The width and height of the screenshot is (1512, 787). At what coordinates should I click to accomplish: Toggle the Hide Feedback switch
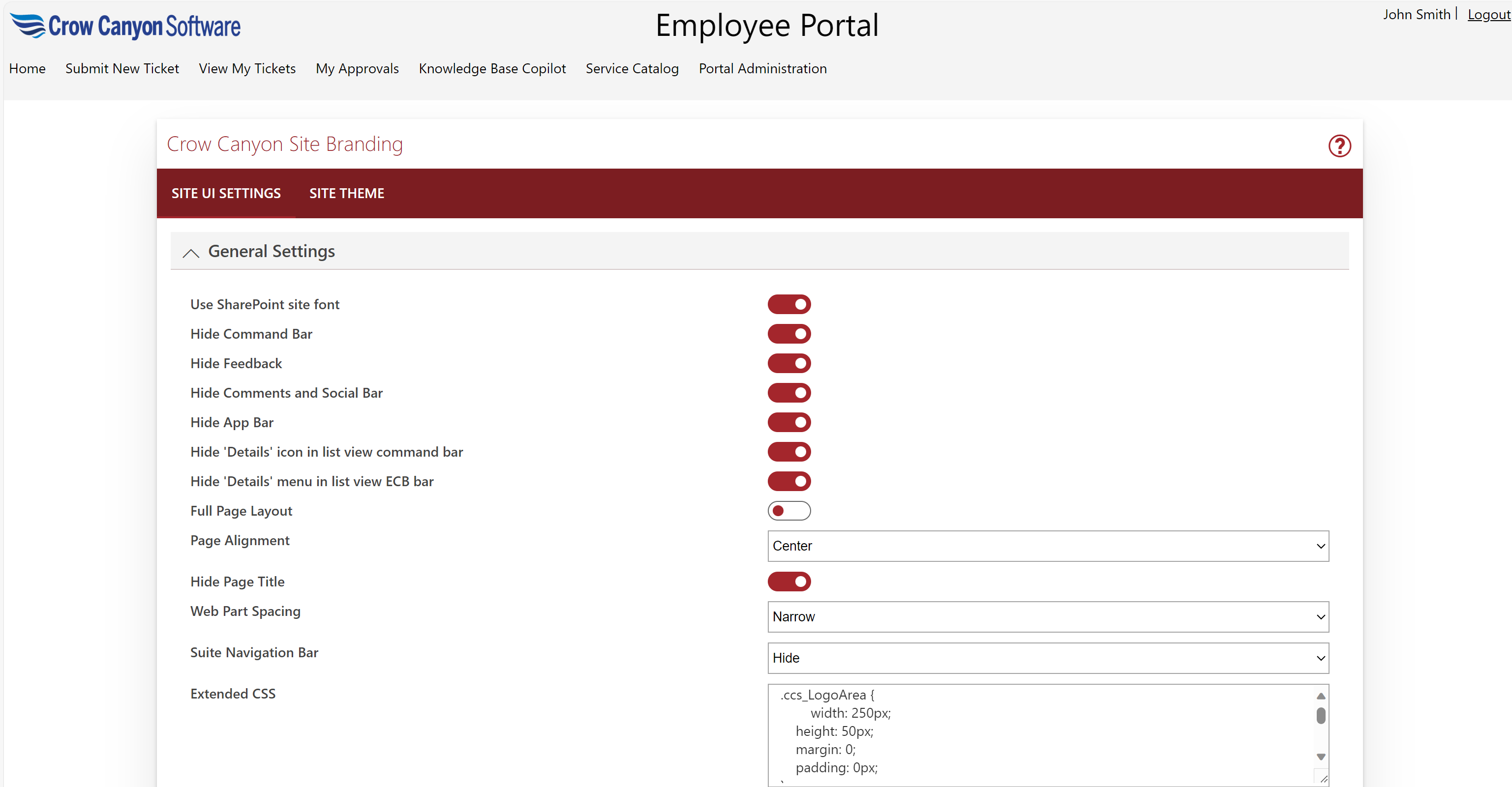[x=788, y=364]
